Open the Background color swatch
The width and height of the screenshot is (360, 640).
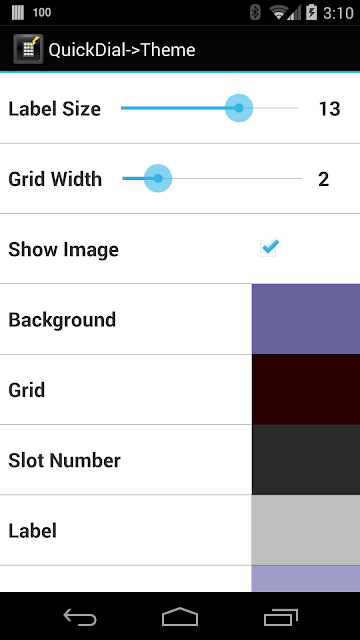point(306,319)
